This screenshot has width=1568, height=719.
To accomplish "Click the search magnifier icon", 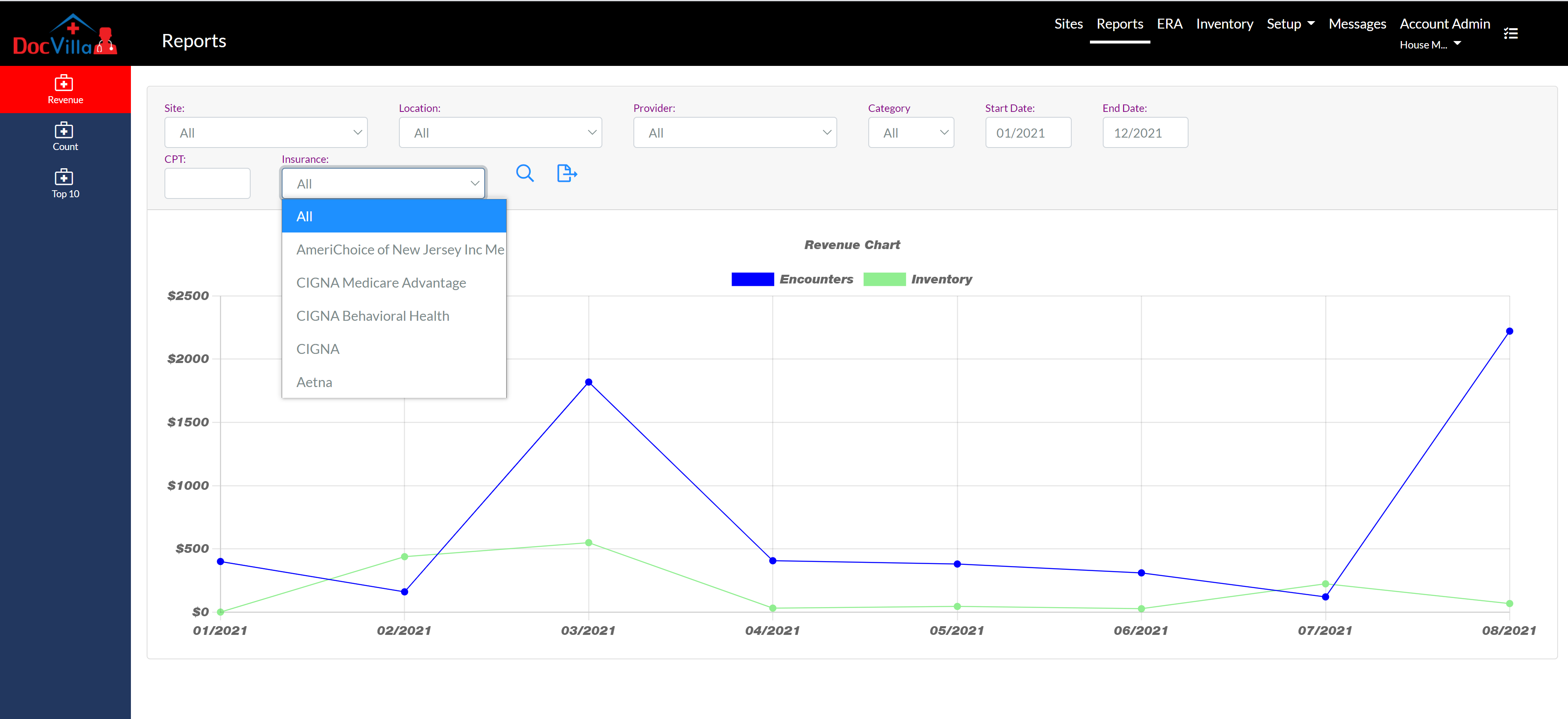I will (x=524, y=174).
